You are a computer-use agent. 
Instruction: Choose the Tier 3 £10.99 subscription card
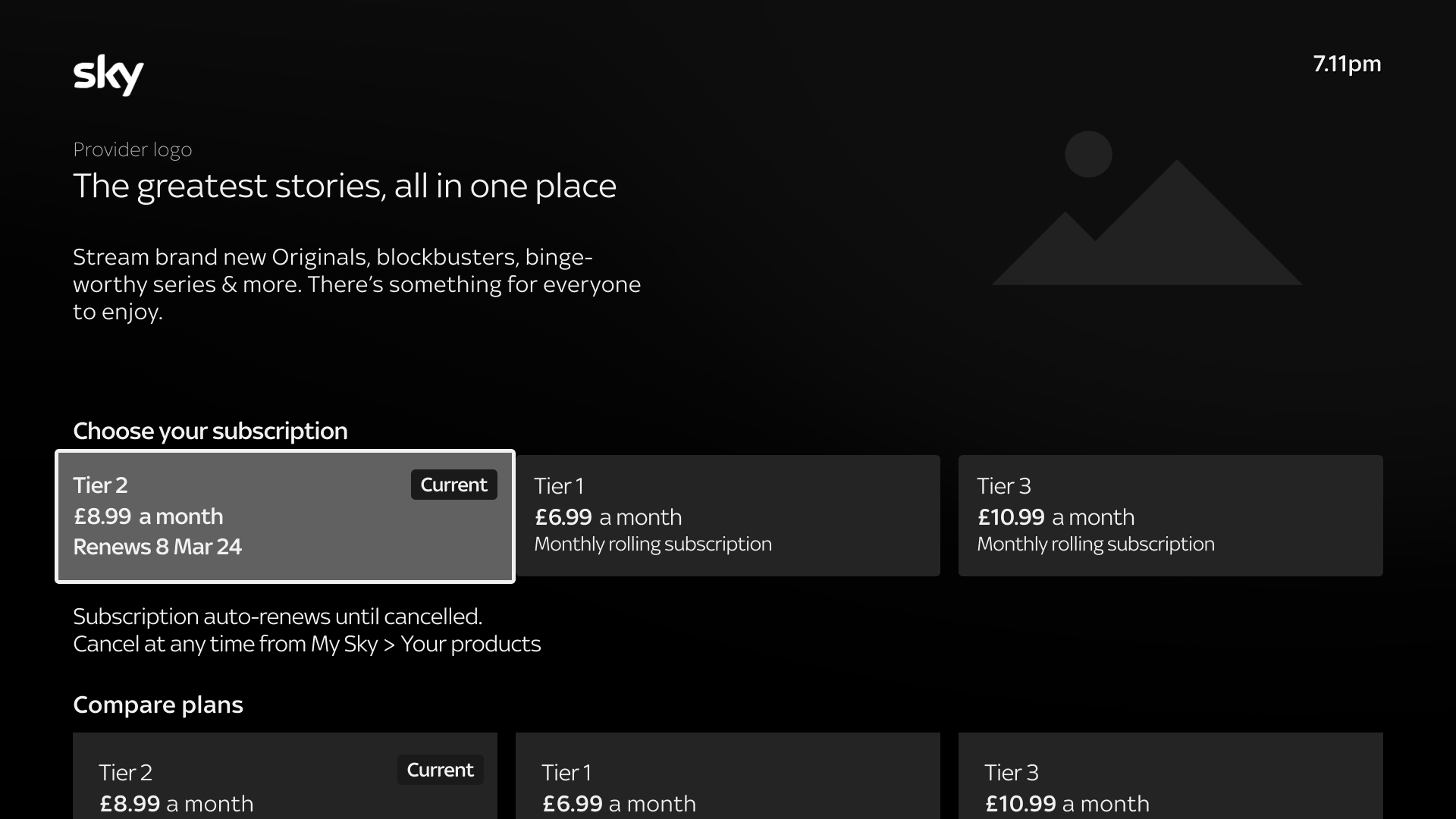1171,516
